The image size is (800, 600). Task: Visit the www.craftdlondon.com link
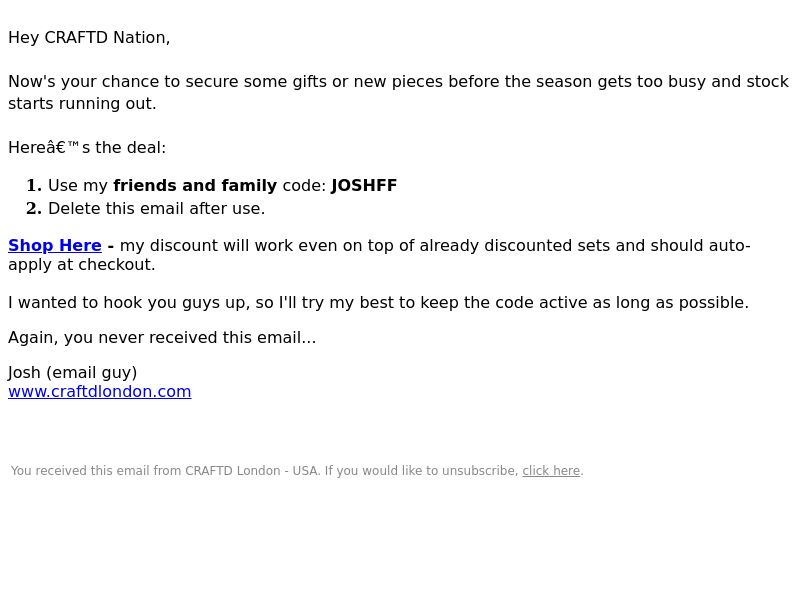99,391
